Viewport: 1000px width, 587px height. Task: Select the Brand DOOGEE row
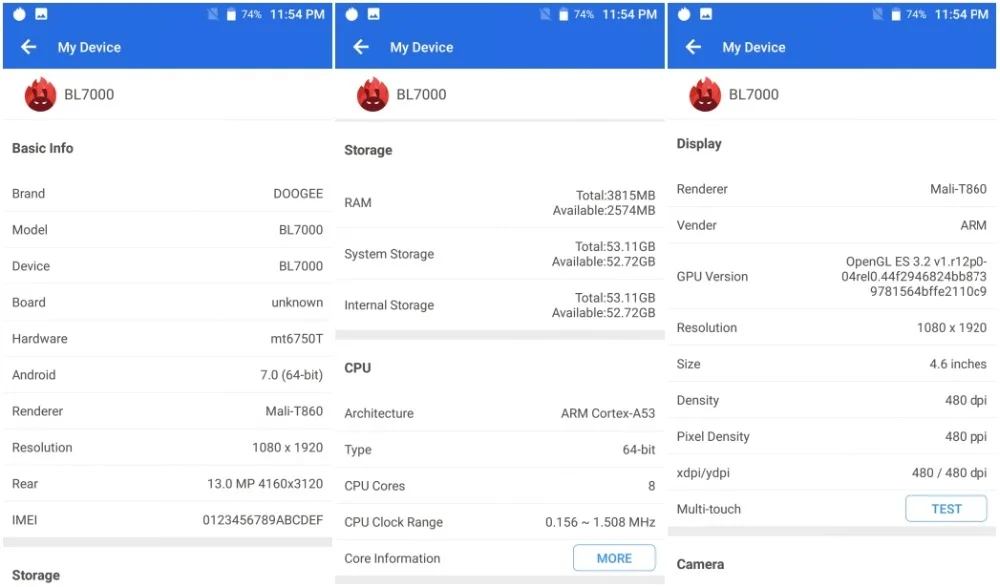tap(167, 193)
